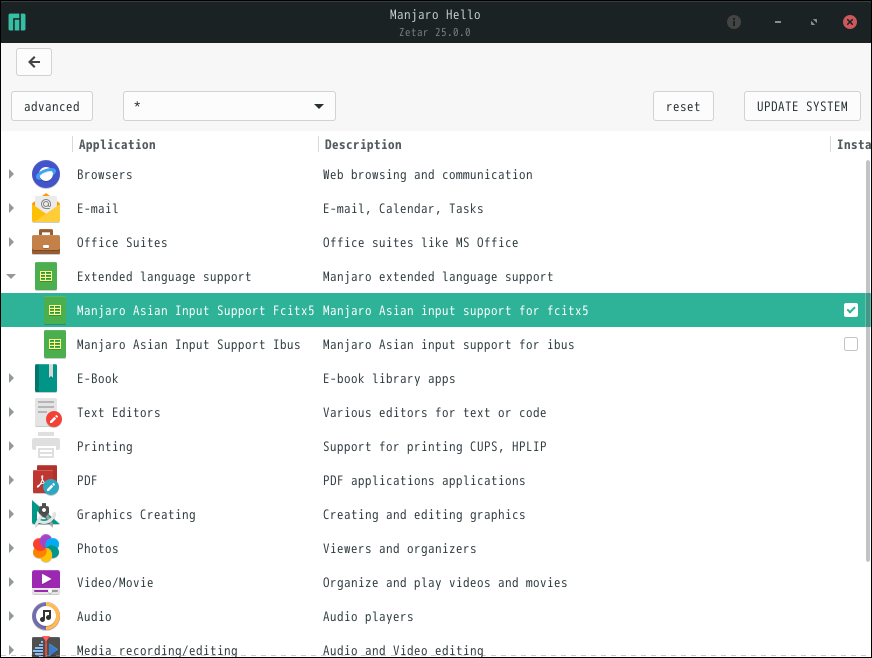Click the Ibus input support row icon
This screenshot has height=658, width=872.
pos(54,344)
